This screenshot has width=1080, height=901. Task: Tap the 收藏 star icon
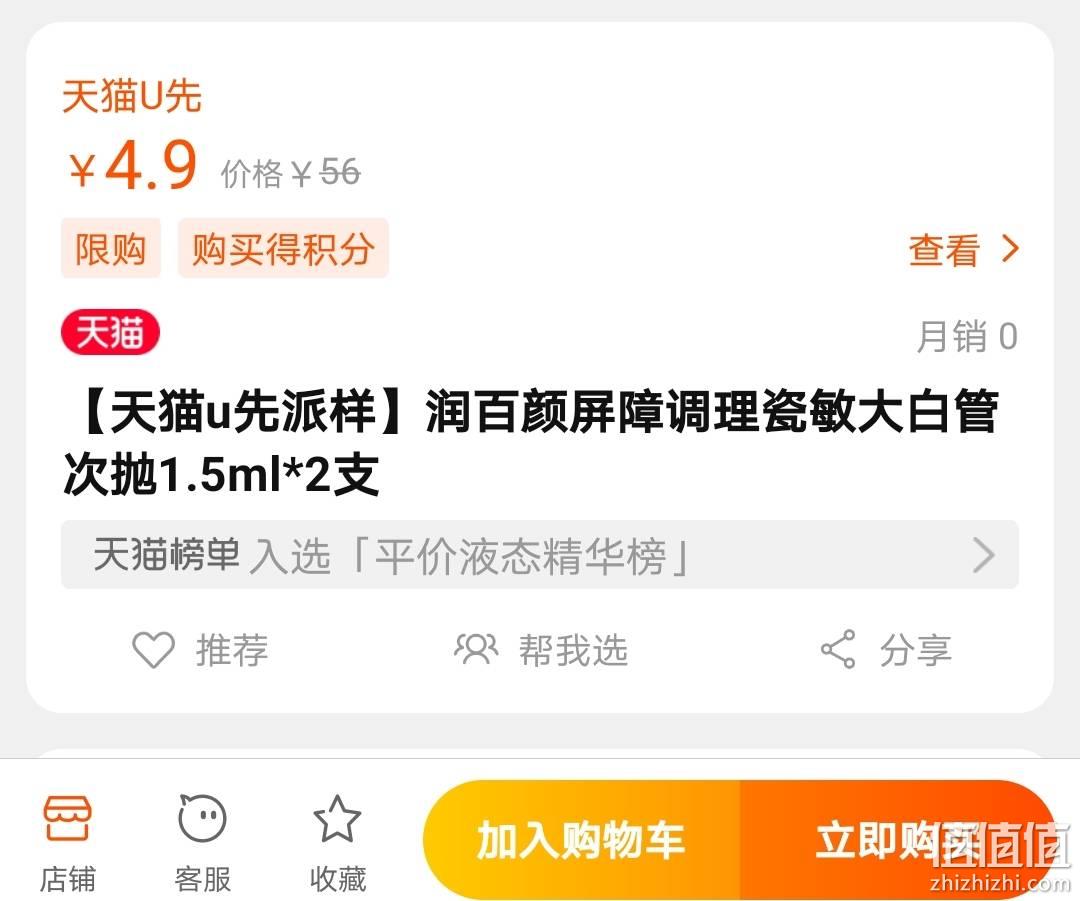click(x=337, y=818)
